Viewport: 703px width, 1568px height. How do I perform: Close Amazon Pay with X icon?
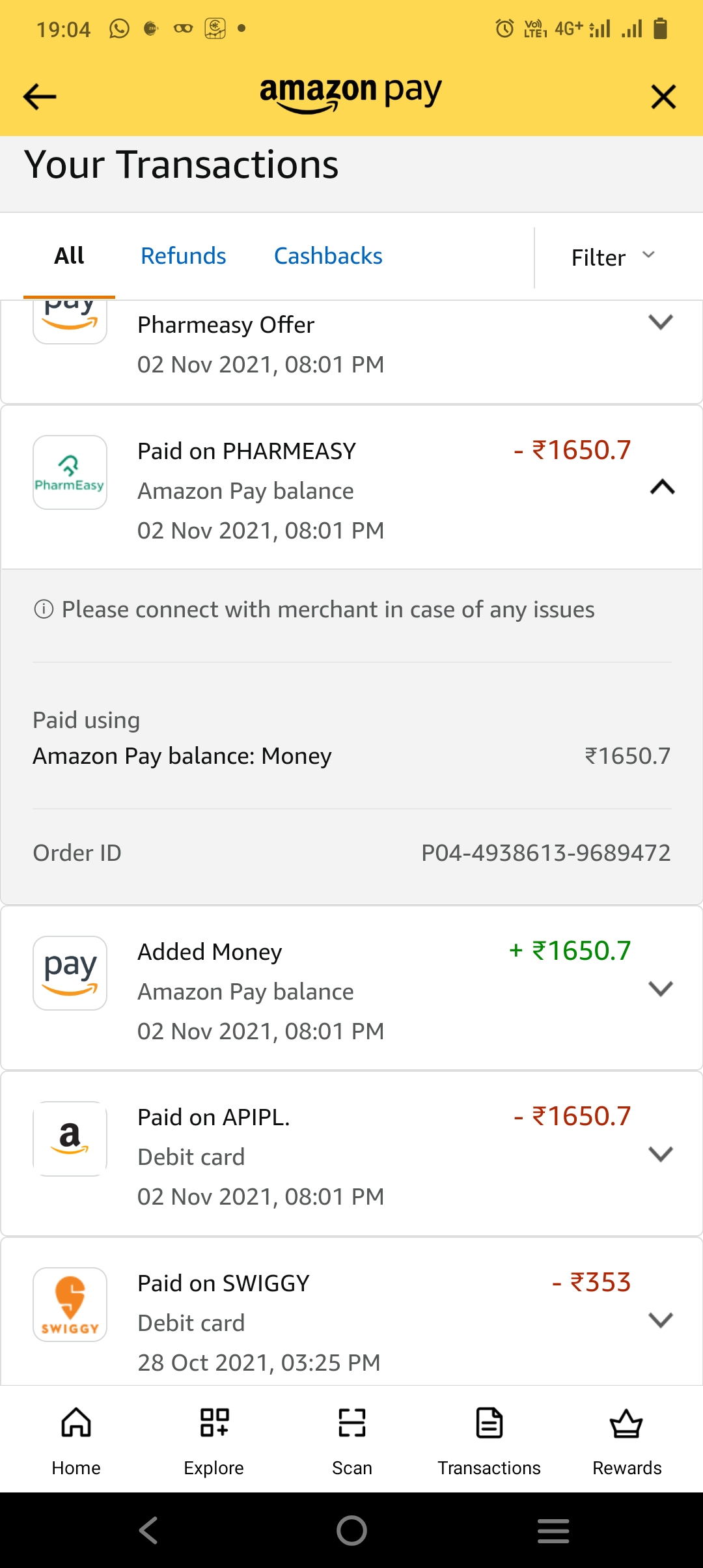[663, 97]
